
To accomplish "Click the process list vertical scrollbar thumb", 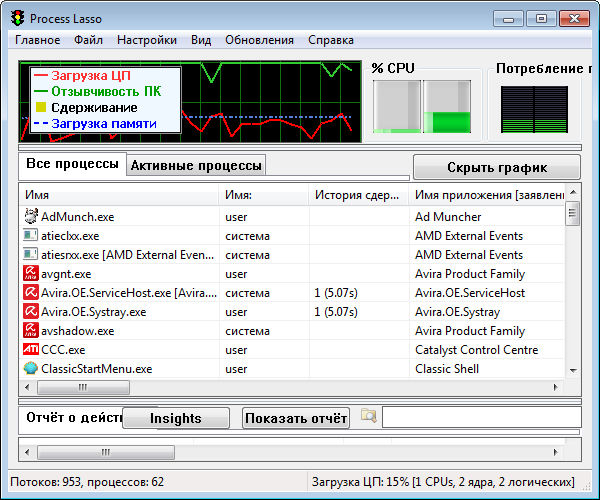I will (x=573, y=213).
